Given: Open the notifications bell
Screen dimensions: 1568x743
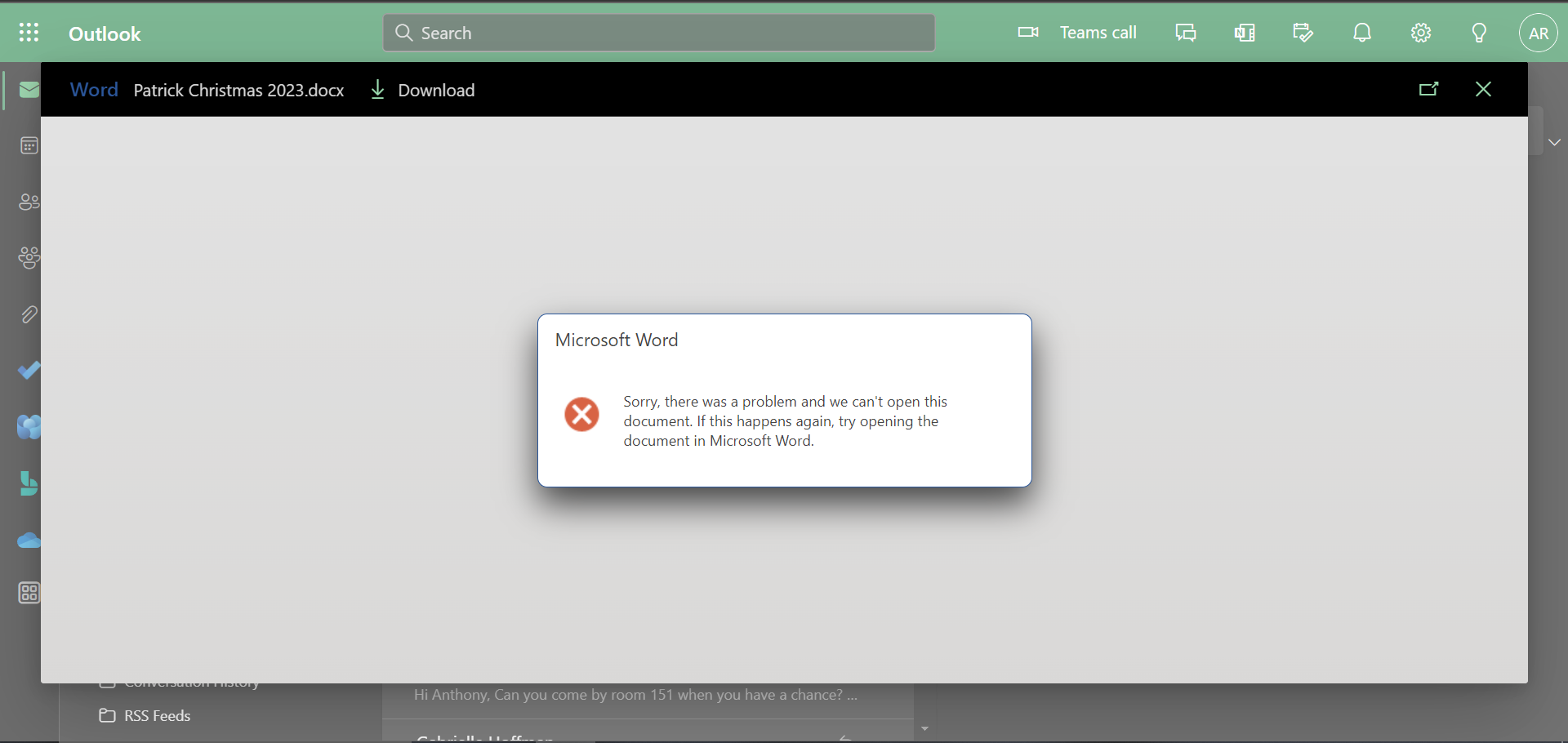Looking at the screenshot, I should pos(1361,33).
